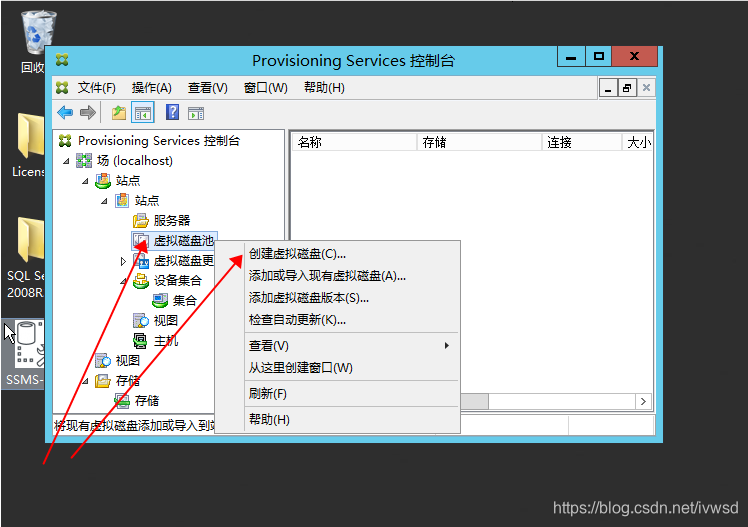This screenshot has height=527, width=748.
Task: Select the 主机 node in the tree
Action: click(165, 340)
